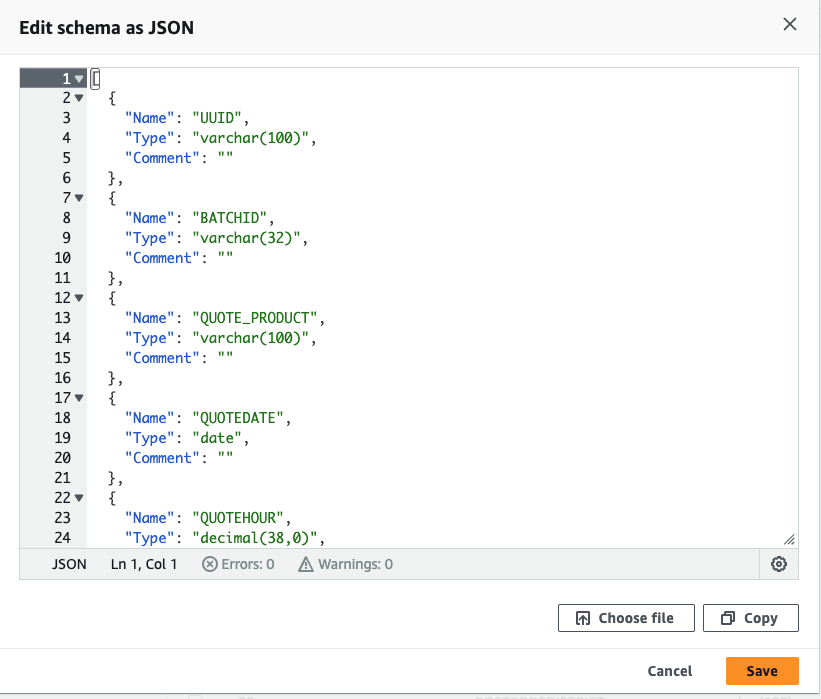This screenshot has height=699, width=821.
Task: Open a schema file with Choose file
Action: [626, 617]
